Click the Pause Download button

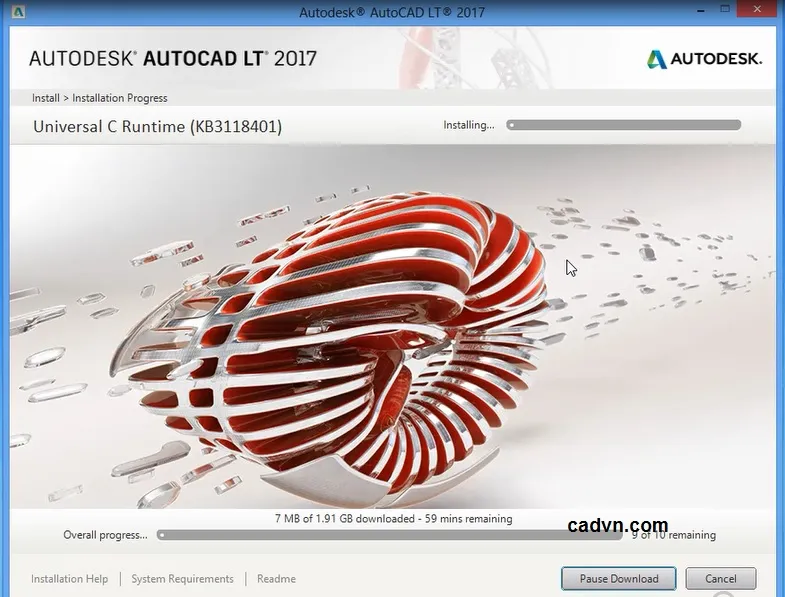pyautogui.click(x=619, y=578)
